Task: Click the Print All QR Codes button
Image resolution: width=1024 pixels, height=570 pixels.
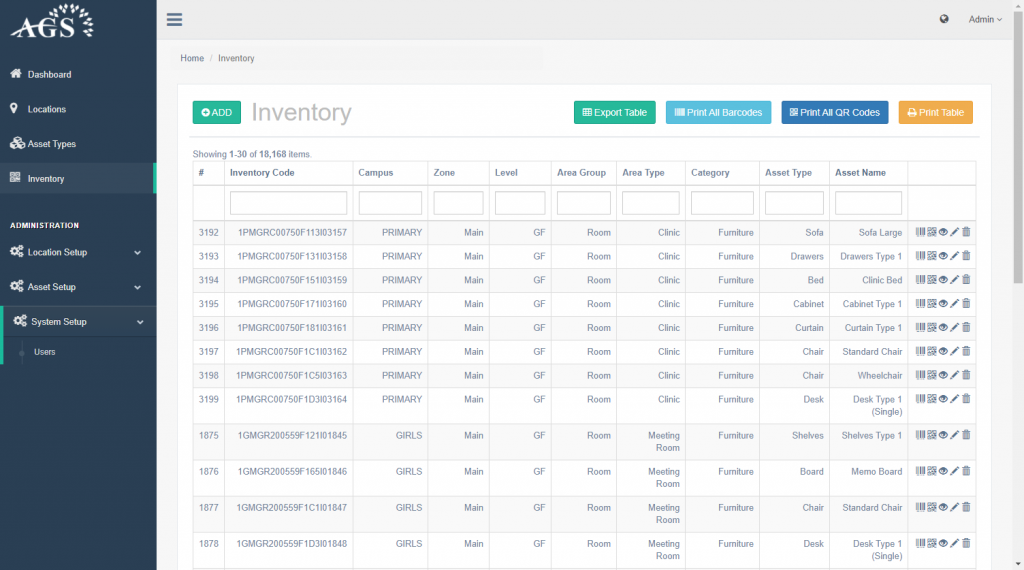Action: [834, 113]
